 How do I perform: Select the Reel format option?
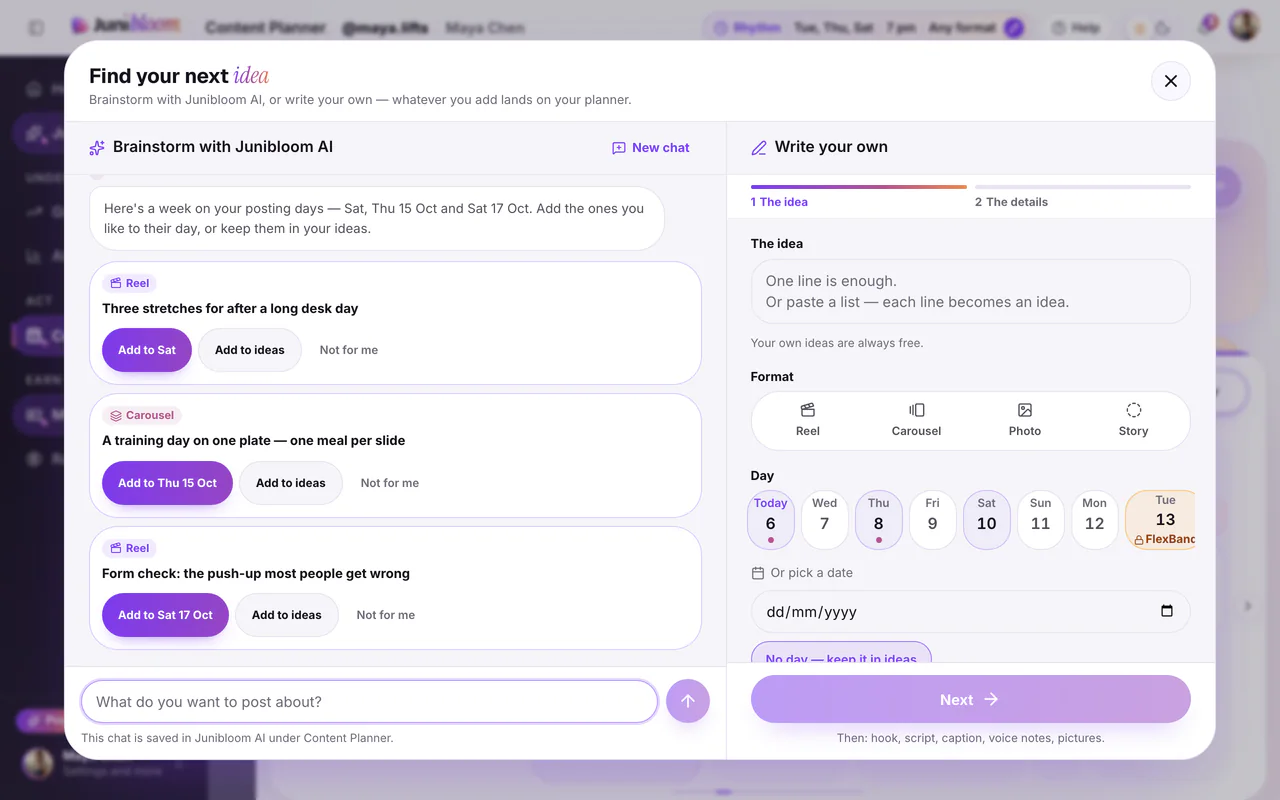pos(808,420)
